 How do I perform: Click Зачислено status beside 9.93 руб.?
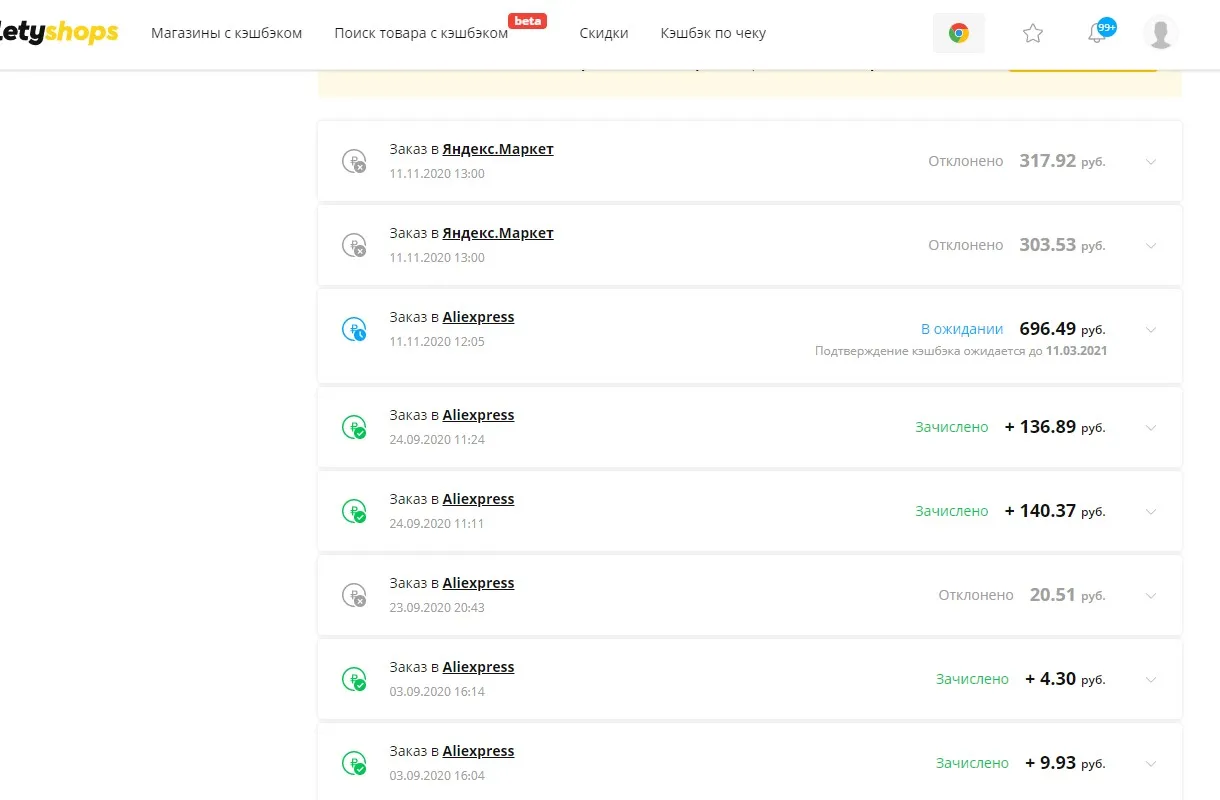tap(972, 763)
